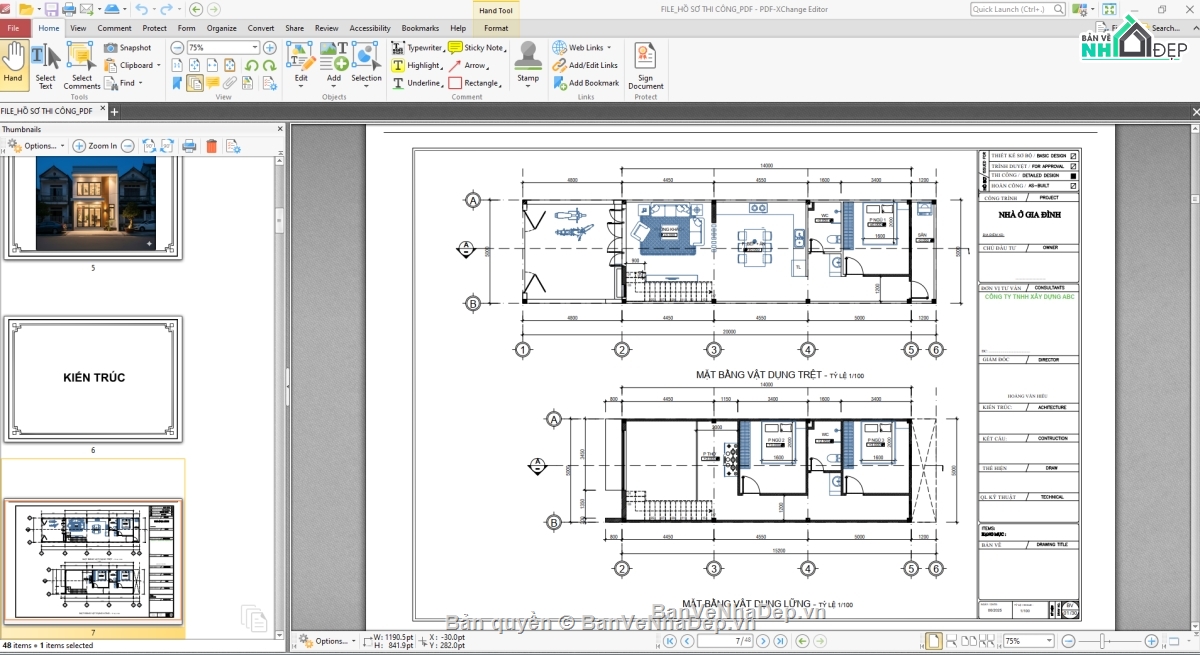Click Add Bookmark button

click(586, 83)
